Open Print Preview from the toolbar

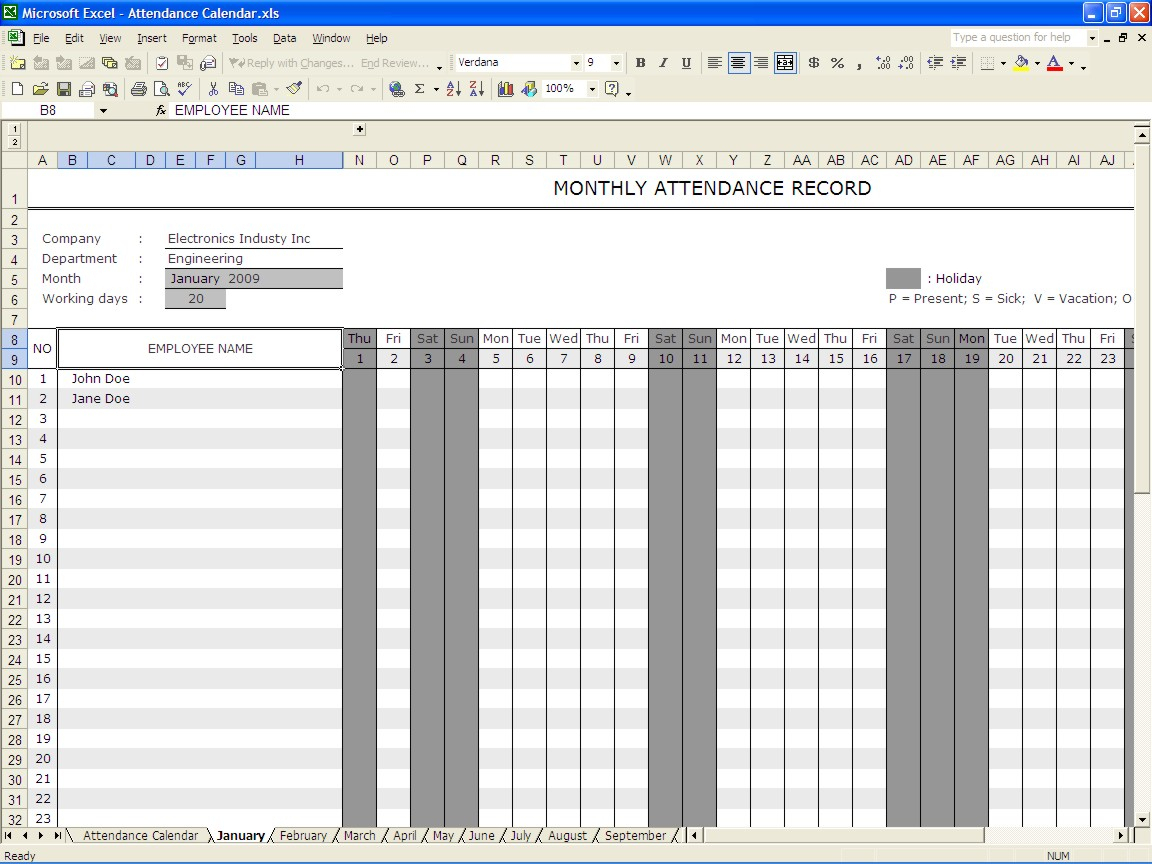click(161, 89)
